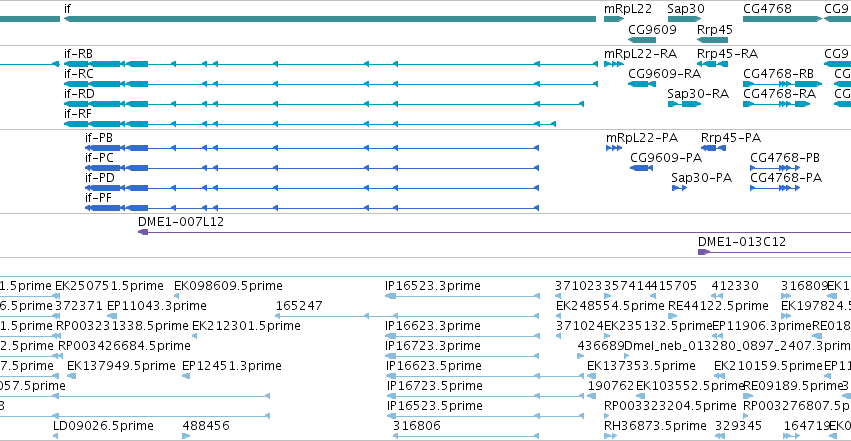851x441 pixels.
Task: Select the 190762 feature label
Action: (x=611, y=386)
